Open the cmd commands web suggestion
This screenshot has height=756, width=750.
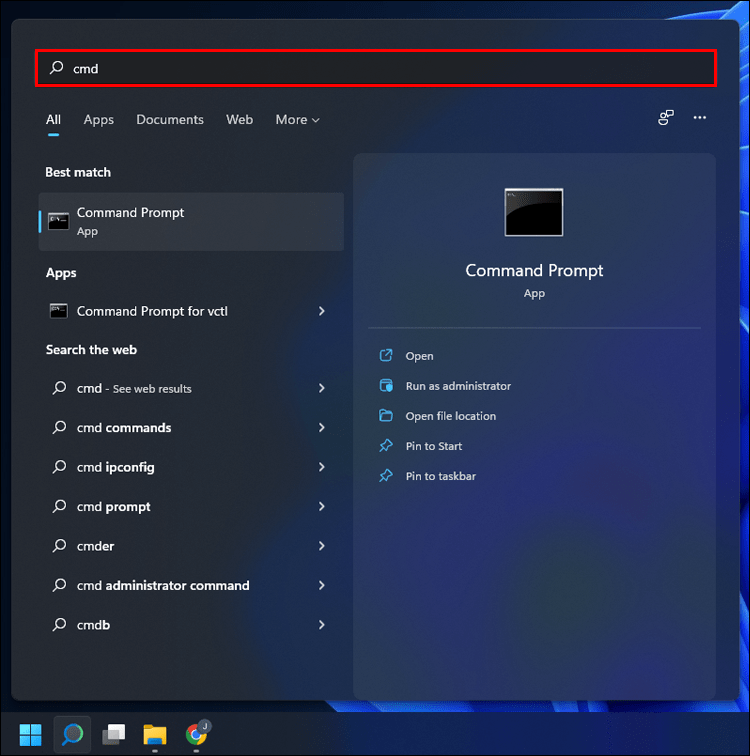tap(191, 428)
